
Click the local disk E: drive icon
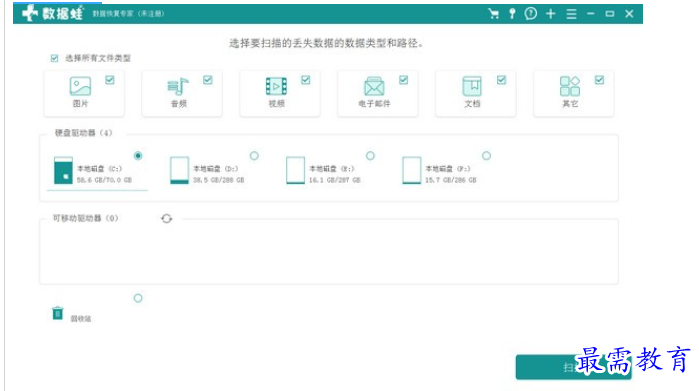click(x=295, y=170)
